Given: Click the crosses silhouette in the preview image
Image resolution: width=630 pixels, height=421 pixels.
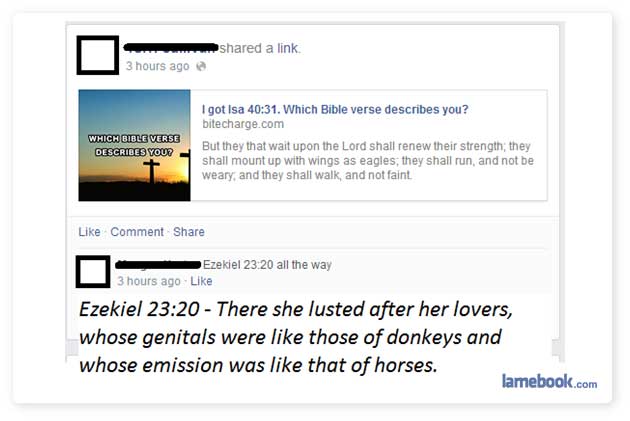Looking at the screenshot, I should 152,171.
